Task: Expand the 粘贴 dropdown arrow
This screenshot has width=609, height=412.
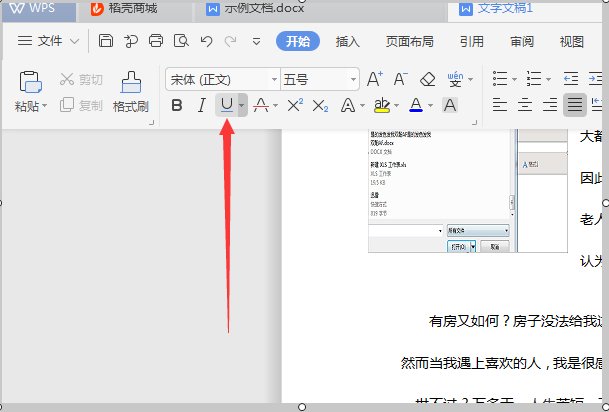Action: (x=45, y=106)
